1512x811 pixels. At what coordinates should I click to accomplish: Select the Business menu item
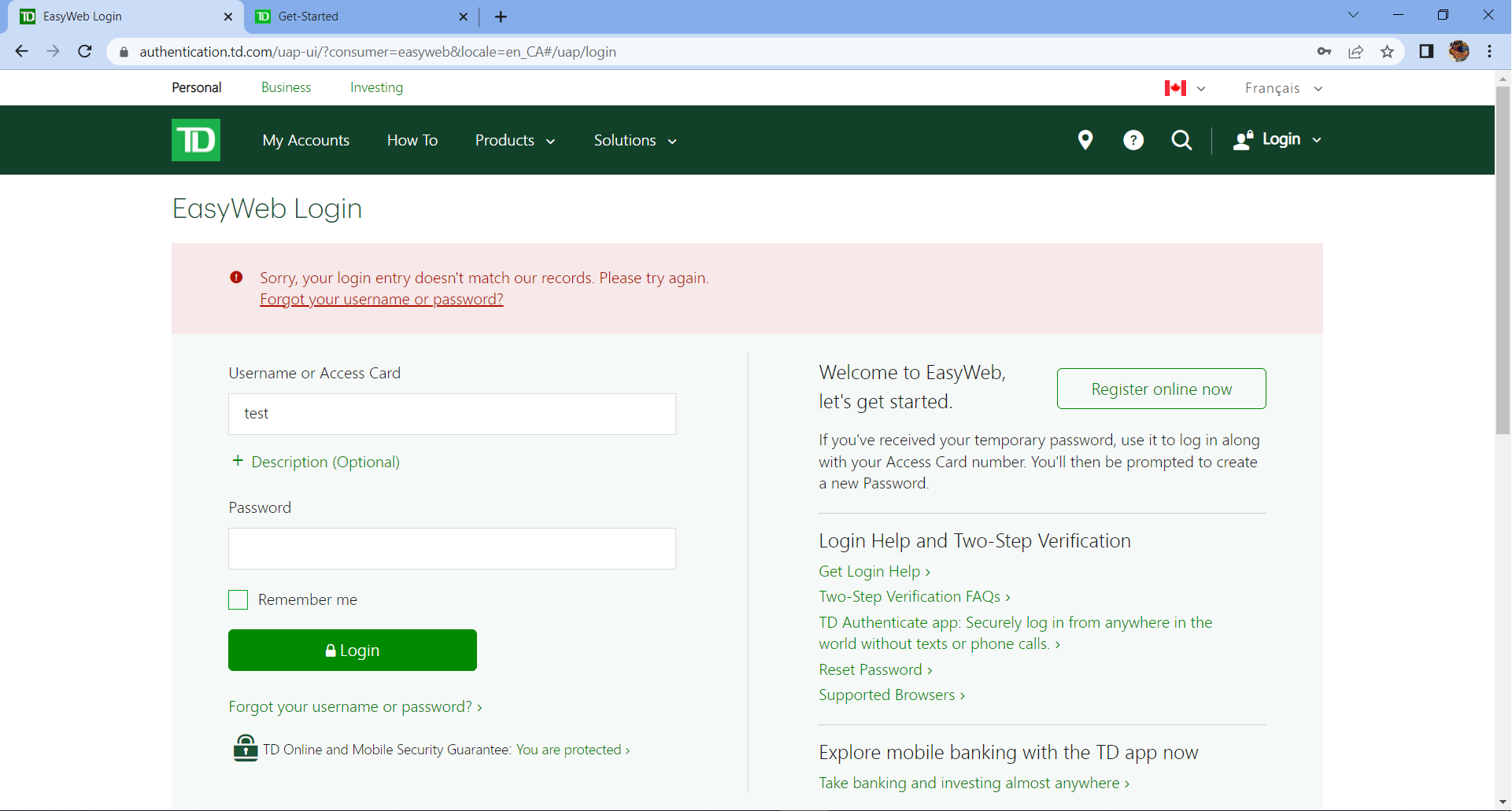286,87
